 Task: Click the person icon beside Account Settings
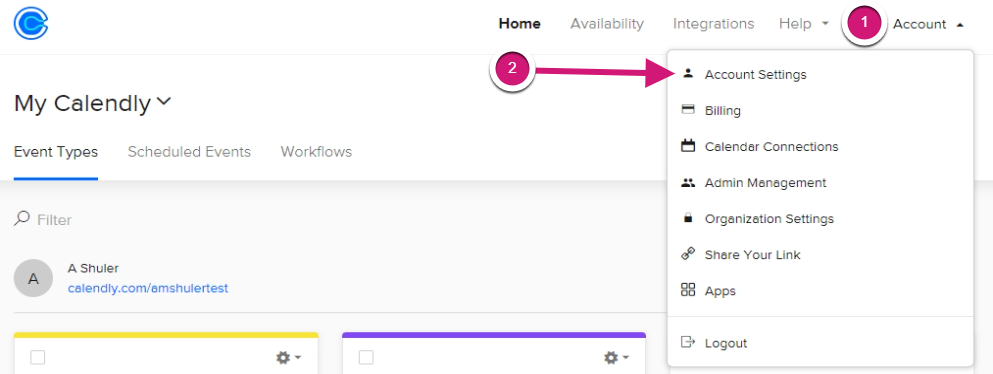[688, 73]
